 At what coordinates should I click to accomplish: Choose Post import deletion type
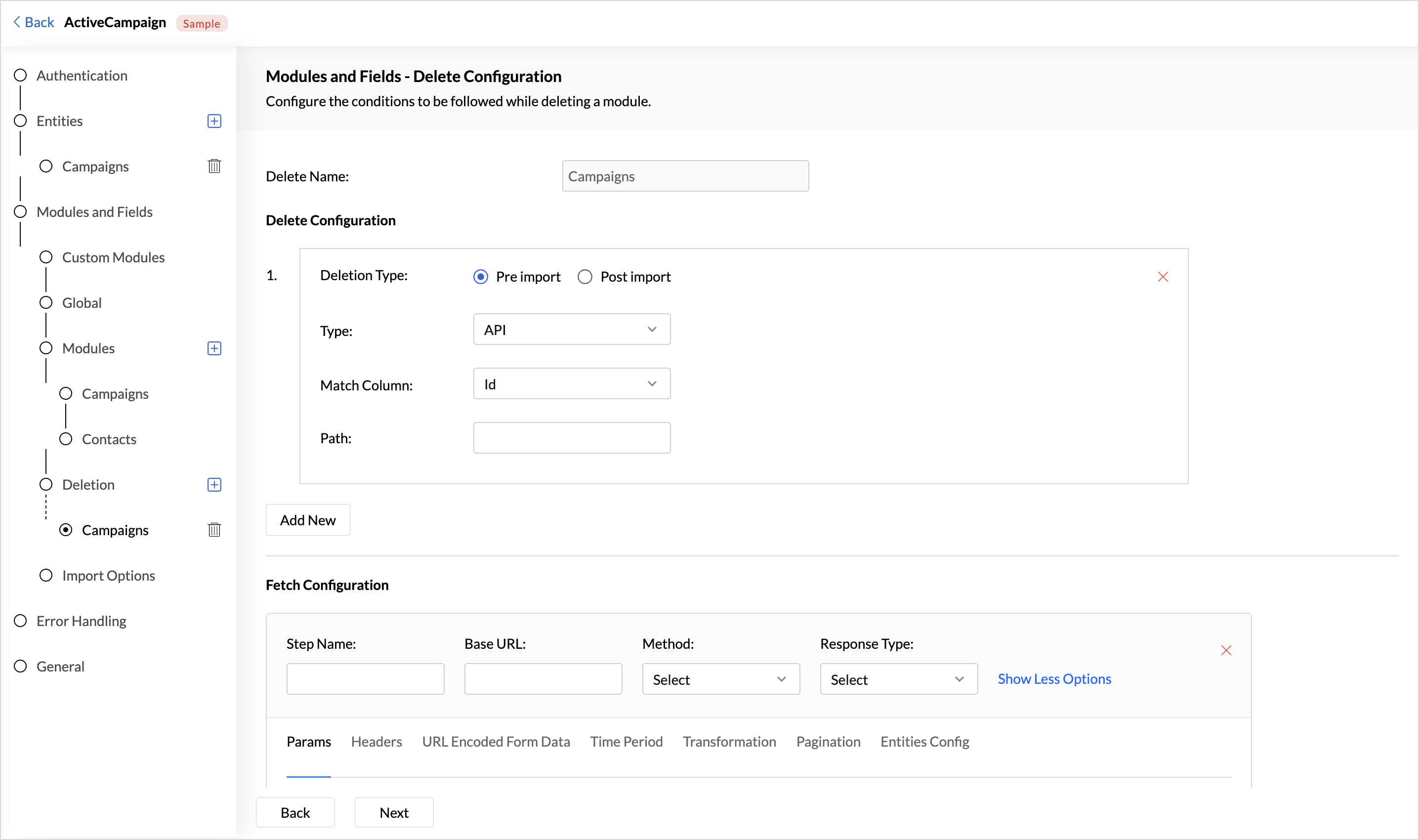tap(584, 277)
